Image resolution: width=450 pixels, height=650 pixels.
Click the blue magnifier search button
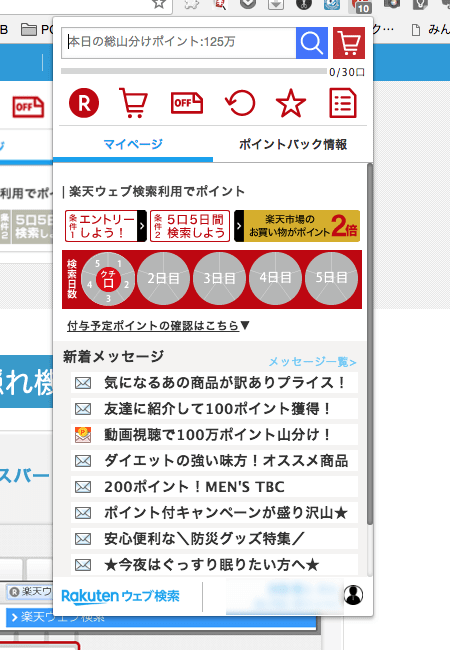(312, 43)
